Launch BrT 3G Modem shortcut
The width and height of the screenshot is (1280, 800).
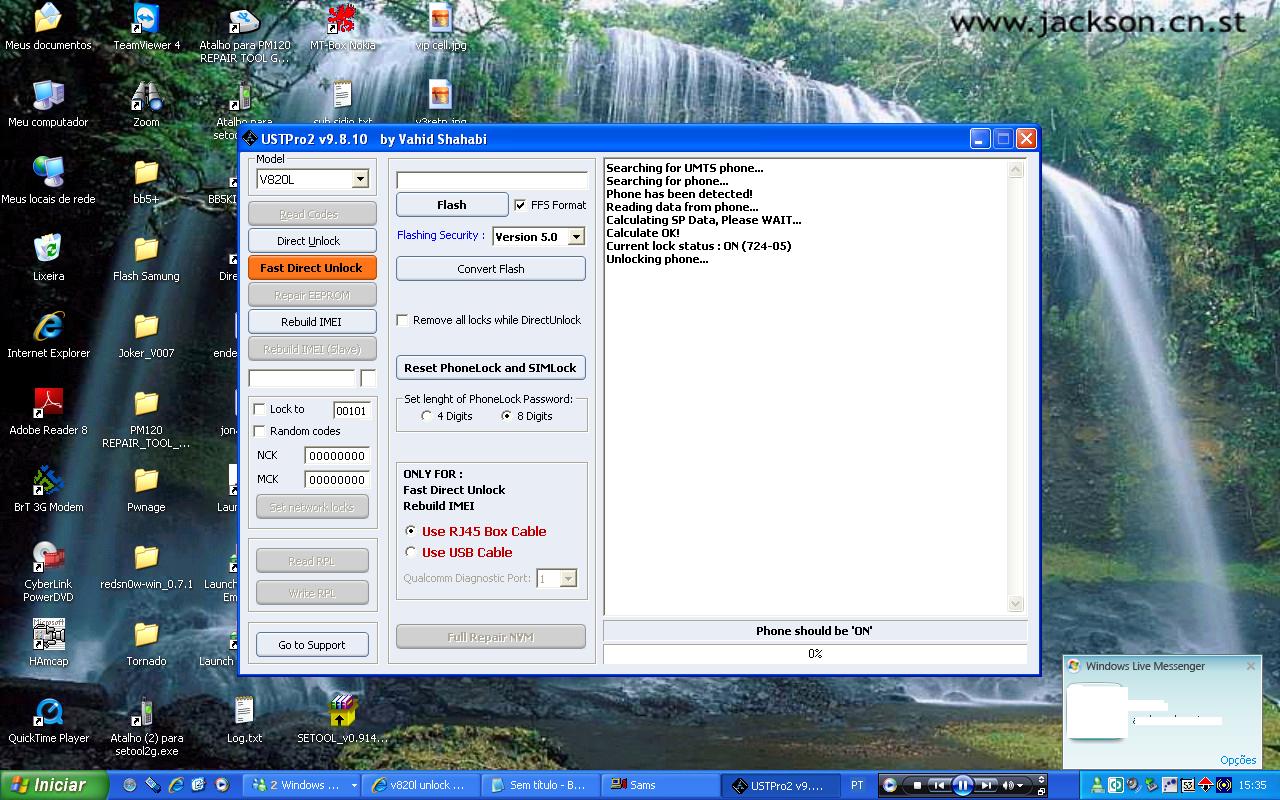click(48, 489)
